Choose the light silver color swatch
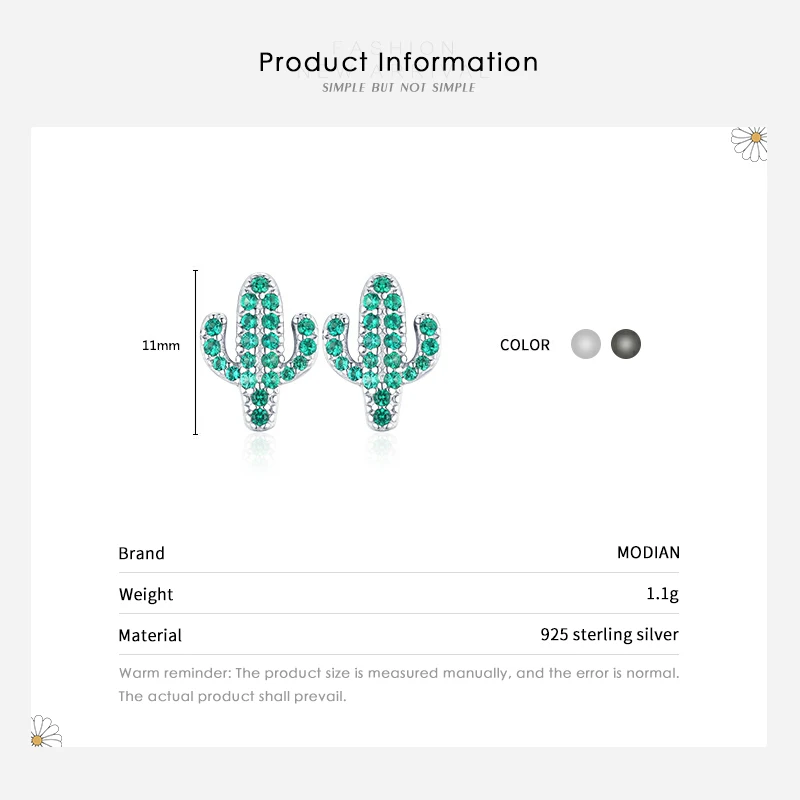The height and width of the screenshot is (800, 800). click(586, 345)
